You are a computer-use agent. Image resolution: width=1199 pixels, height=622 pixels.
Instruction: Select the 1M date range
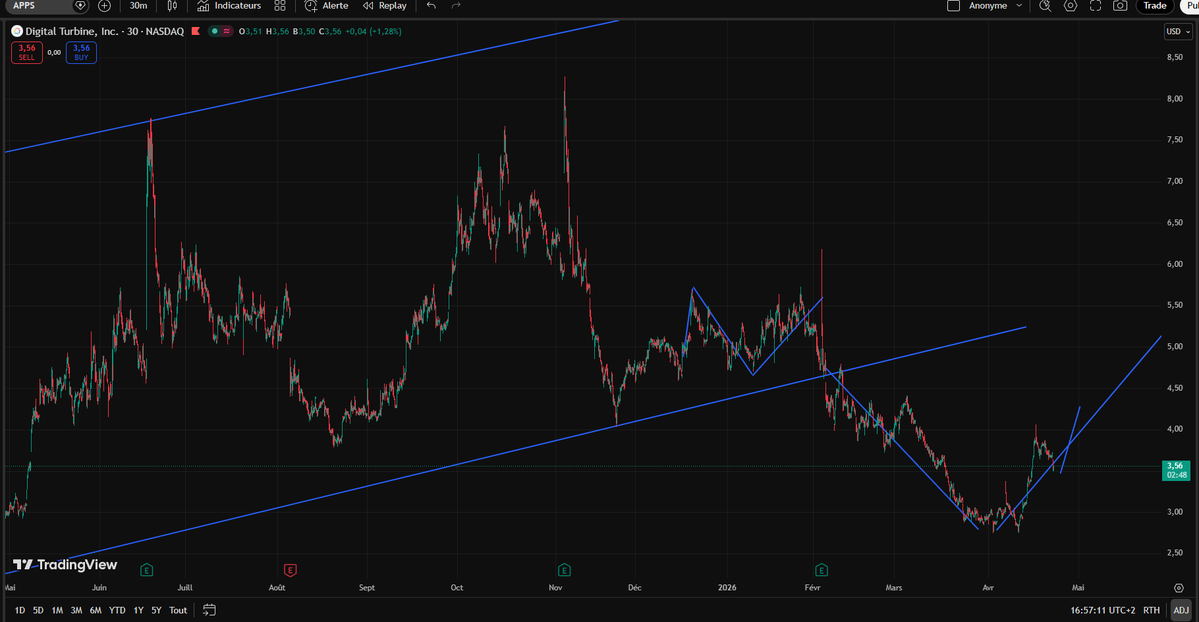click(x=57, y=611)
